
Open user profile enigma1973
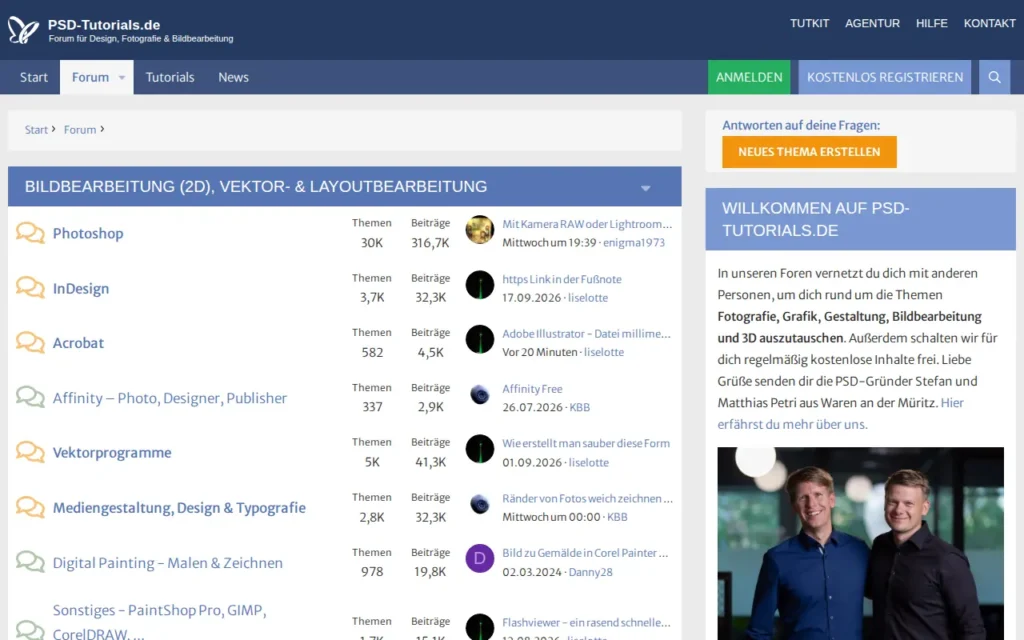pyautogui.click(x=633, y=242)
